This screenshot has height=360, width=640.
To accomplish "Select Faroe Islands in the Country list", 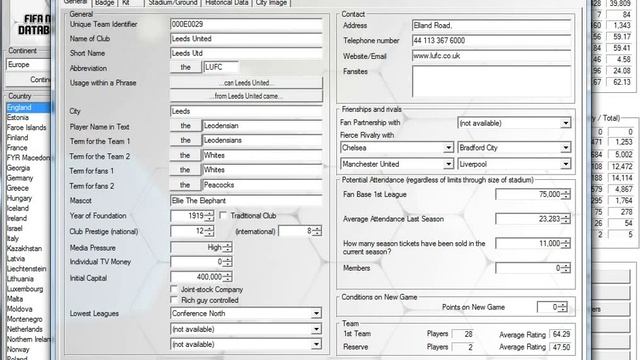I will coord(29,127).
